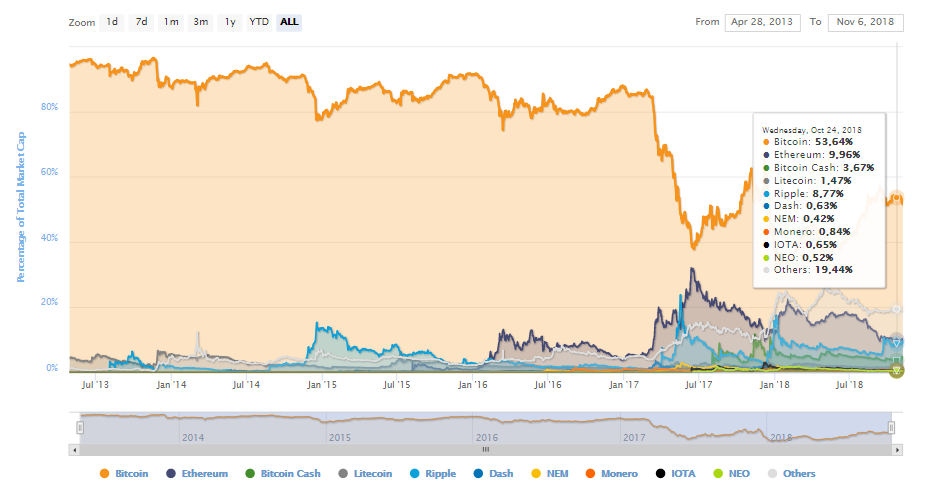This screenshot has height=485, width=932.
Task: Click the To date field
Action: (x=865, y=22)
